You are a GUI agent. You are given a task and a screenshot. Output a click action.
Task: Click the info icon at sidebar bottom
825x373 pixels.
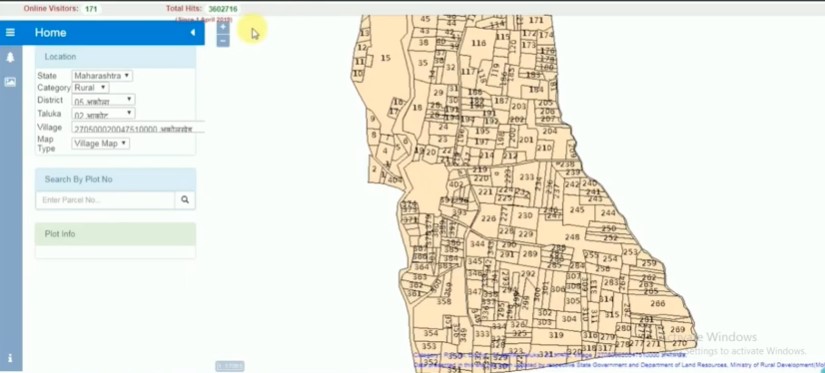point(10,358)
